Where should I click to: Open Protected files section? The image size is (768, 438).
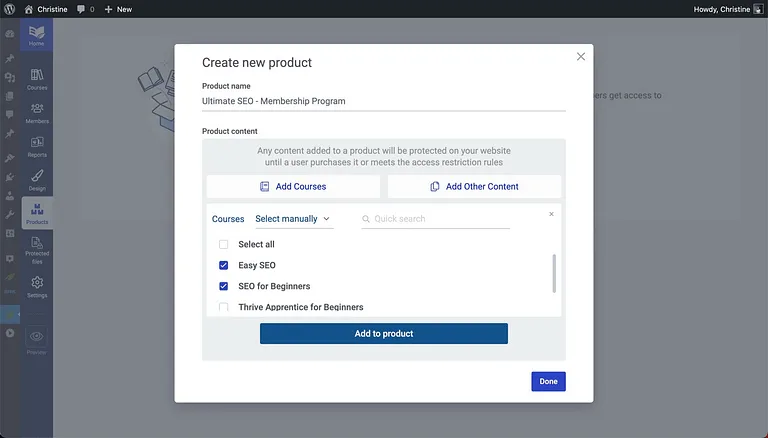[x=37, y=250]
